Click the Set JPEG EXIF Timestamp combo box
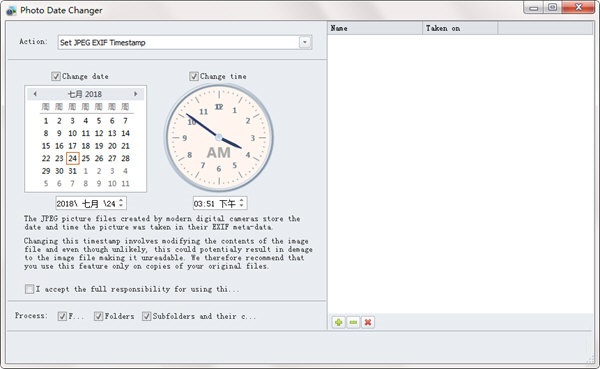The width and height of the screenshot is (600, 369). [x=185, y=42]
